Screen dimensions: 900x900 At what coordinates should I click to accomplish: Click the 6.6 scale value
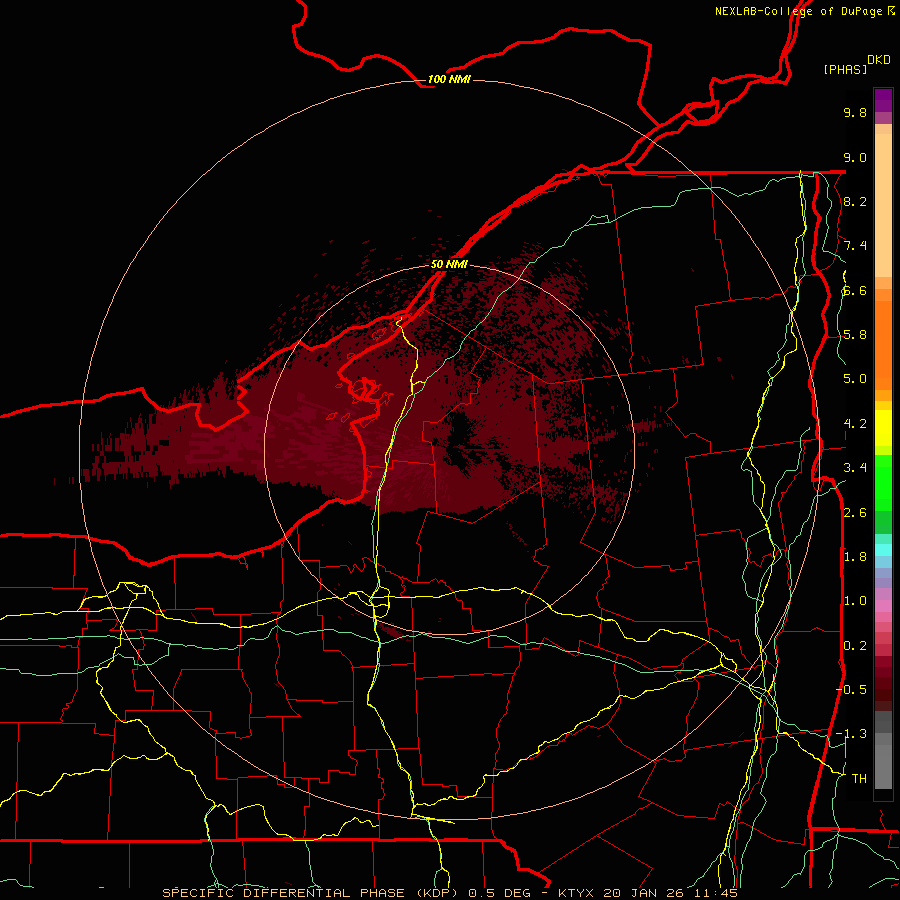[855, 290]
